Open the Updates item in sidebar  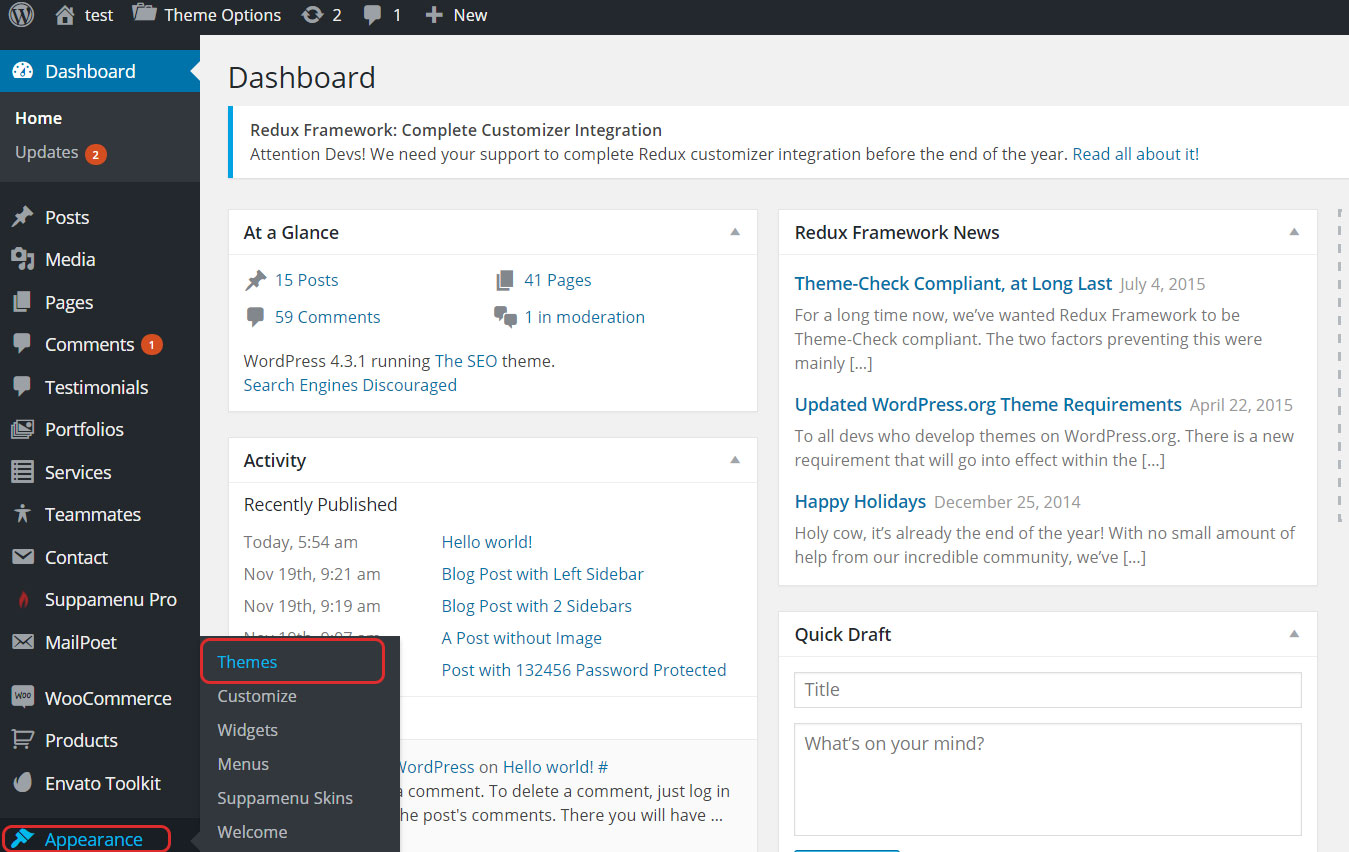tap(46, 152)
